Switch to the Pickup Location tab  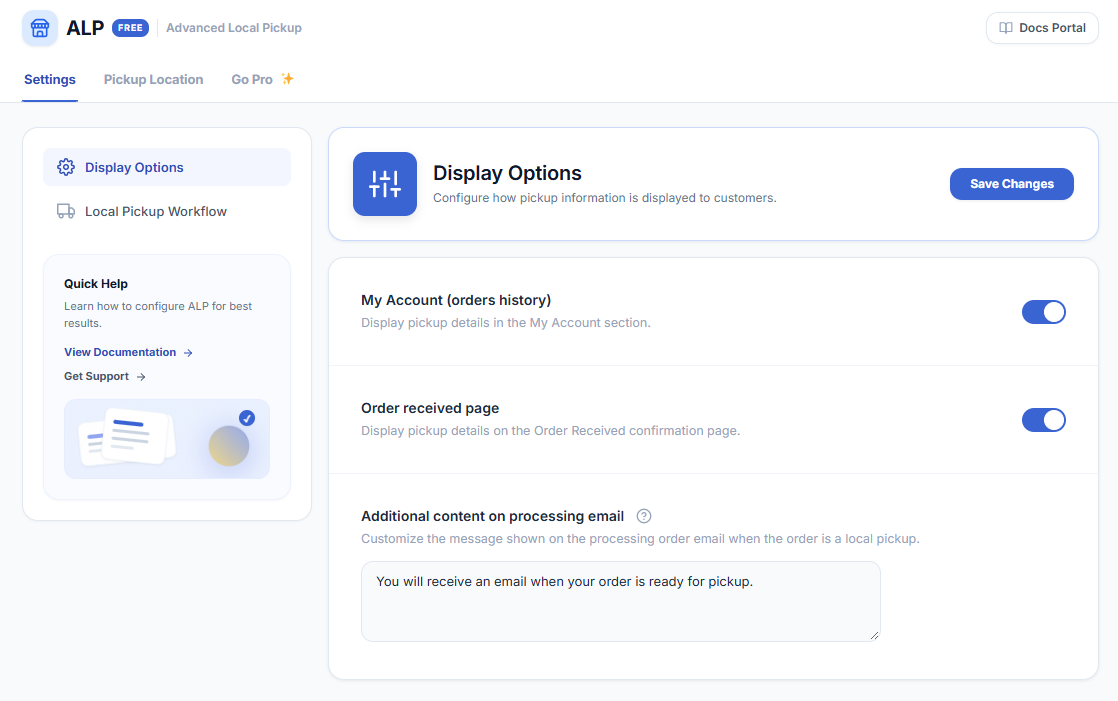(x=153, y=79)
